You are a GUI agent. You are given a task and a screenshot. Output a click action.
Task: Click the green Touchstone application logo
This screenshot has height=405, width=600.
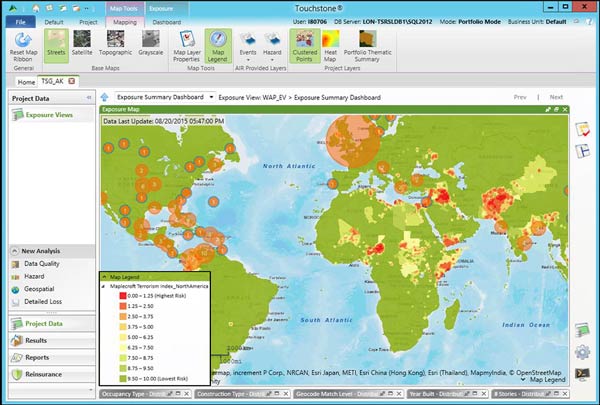pos(13,8)
